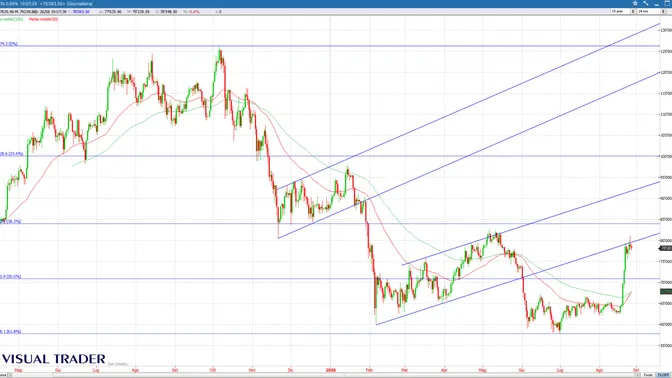Click the dark current-price marker on price axis

pos(666,248)
